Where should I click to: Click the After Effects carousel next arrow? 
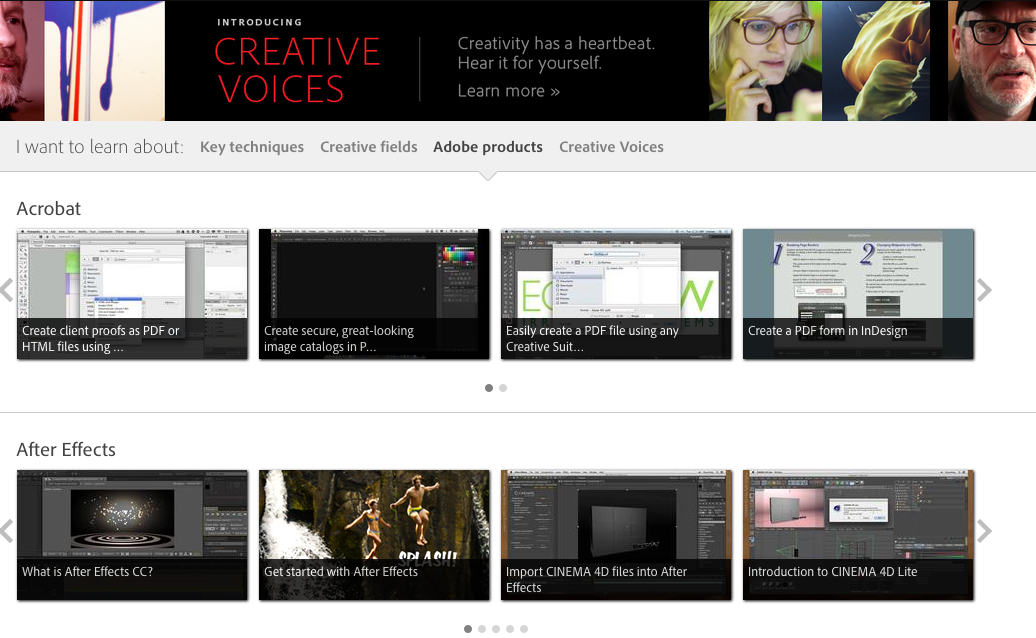click(984, 531)
